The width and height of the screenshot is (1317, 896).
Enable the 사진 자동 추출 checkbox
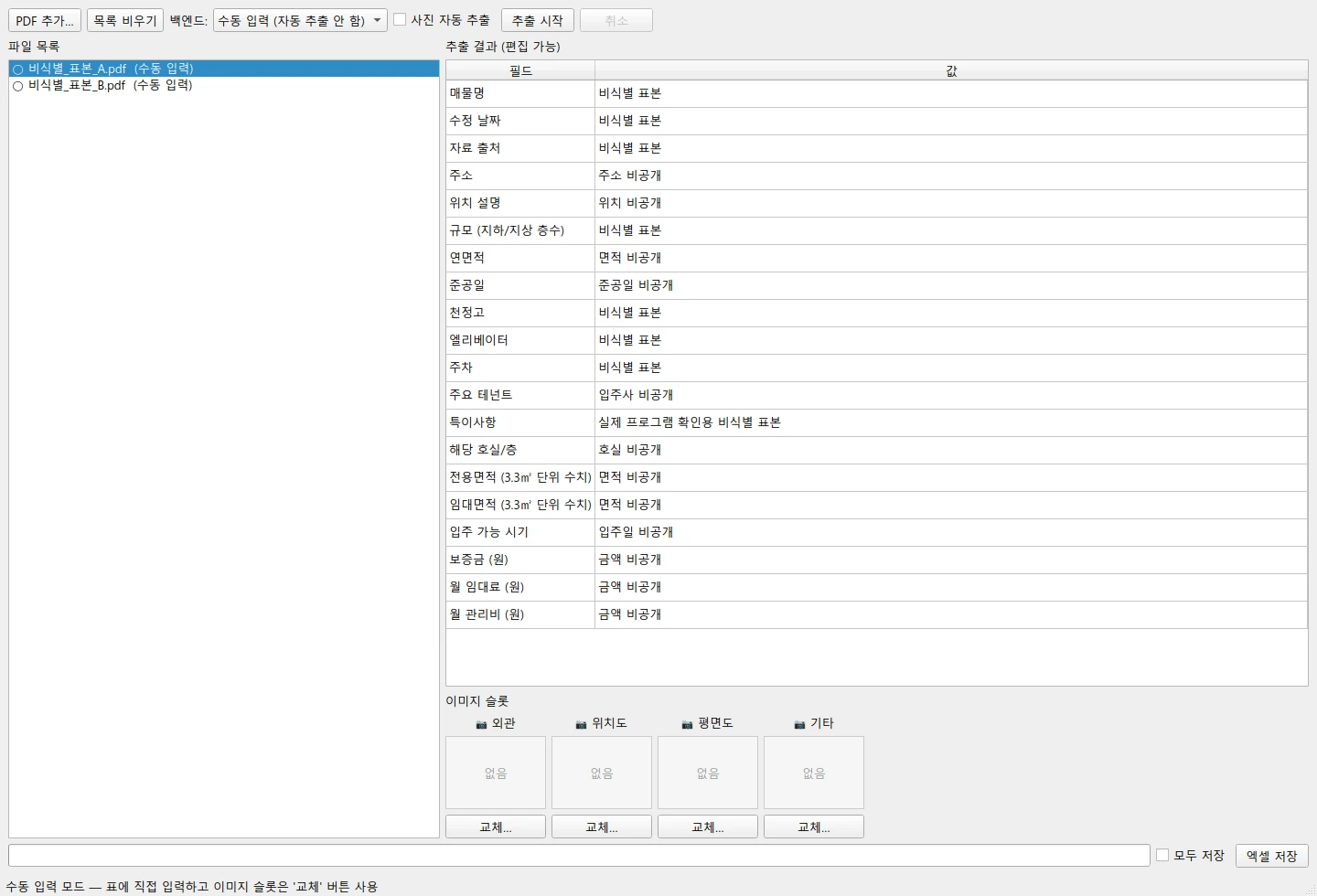[x=400, y=19]
